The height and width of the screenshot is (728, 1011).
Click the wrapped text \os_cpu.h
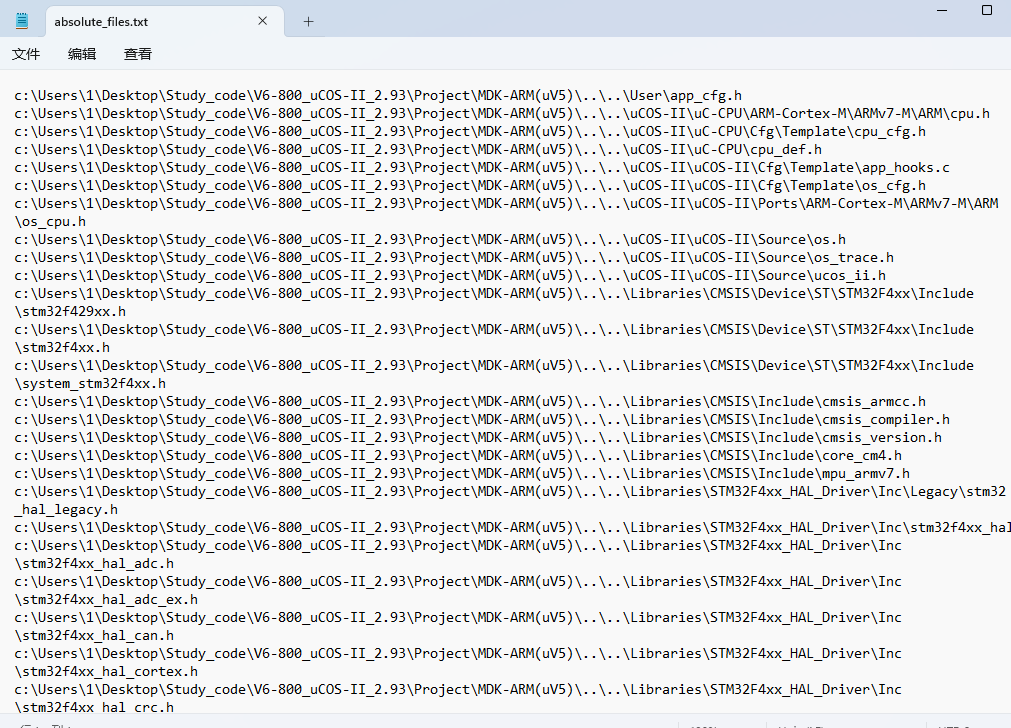click(x=50, y=222)
